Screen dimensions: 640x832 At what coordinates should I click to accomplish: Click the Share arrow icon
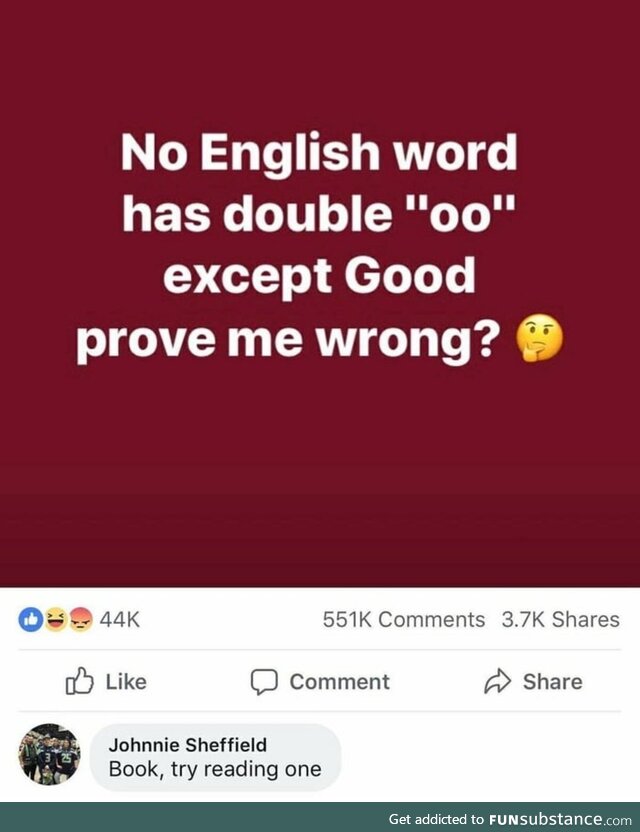tap(497, 681)
